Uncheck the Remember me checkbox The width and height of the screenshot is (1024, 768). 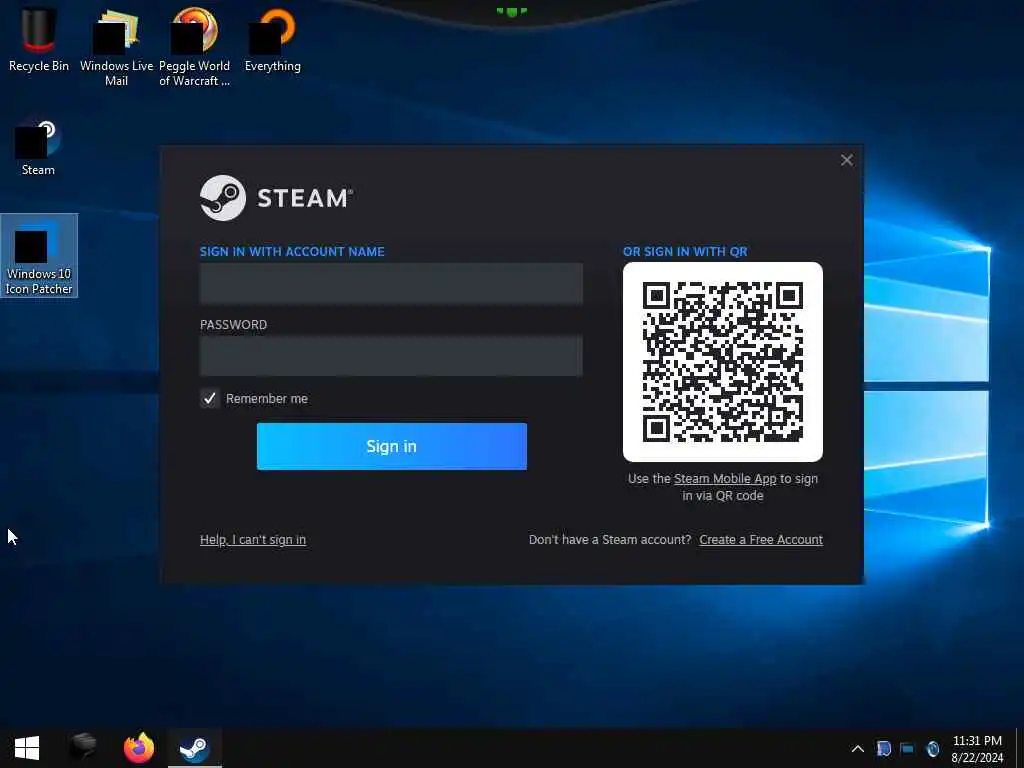(x=210, y=398)
